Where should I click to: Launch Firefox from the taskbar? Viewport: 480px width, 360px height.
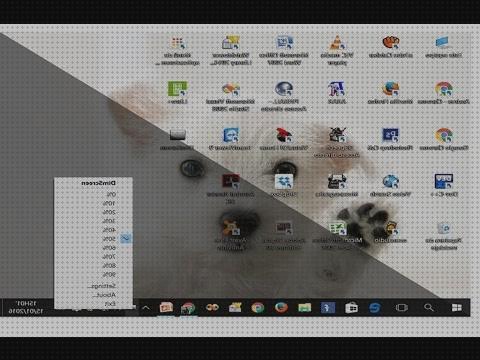click(x=281, y=307)
